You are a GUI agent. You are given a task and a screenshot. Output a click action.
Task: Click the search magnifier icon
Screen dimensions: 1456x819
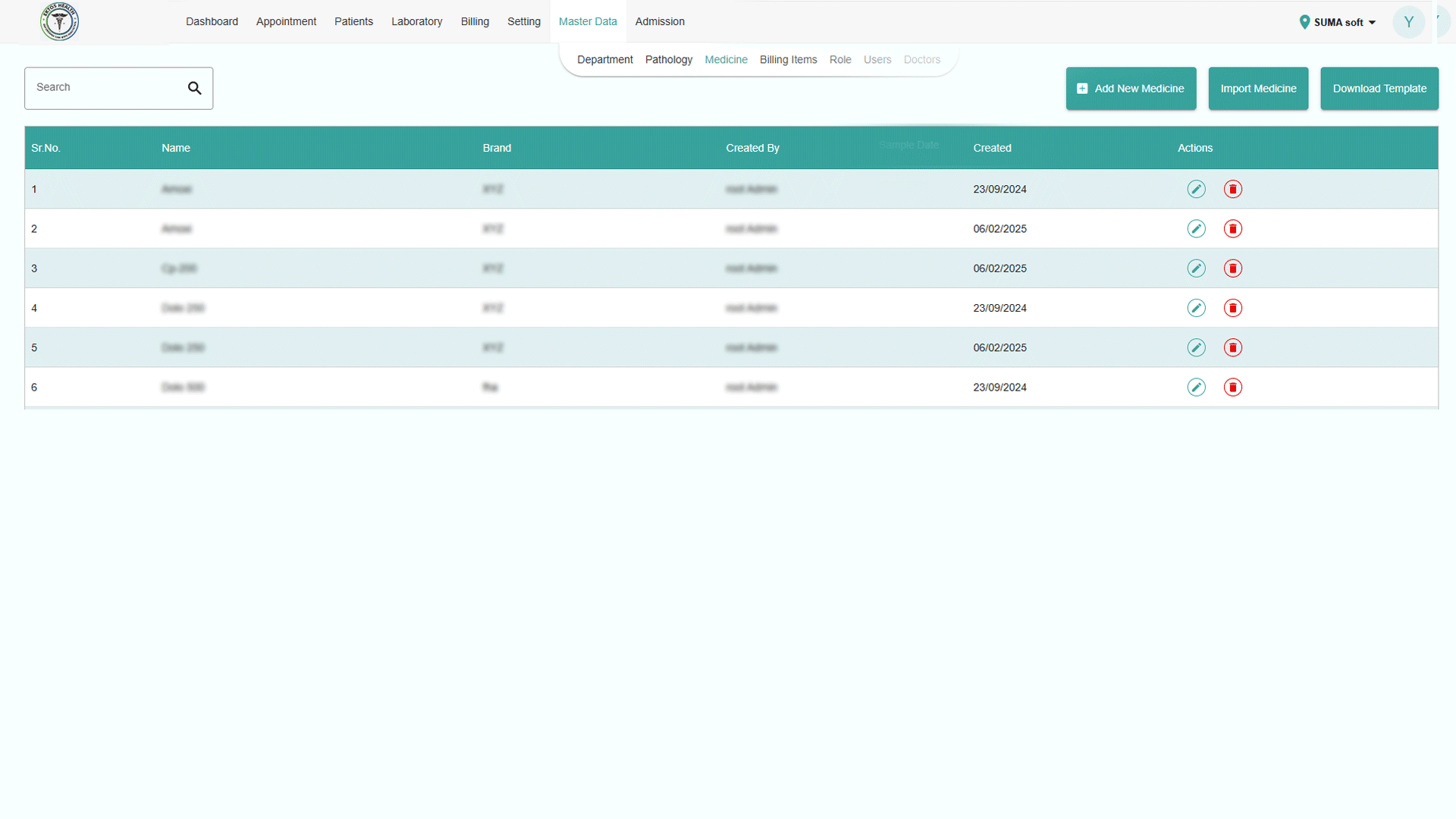195,88
